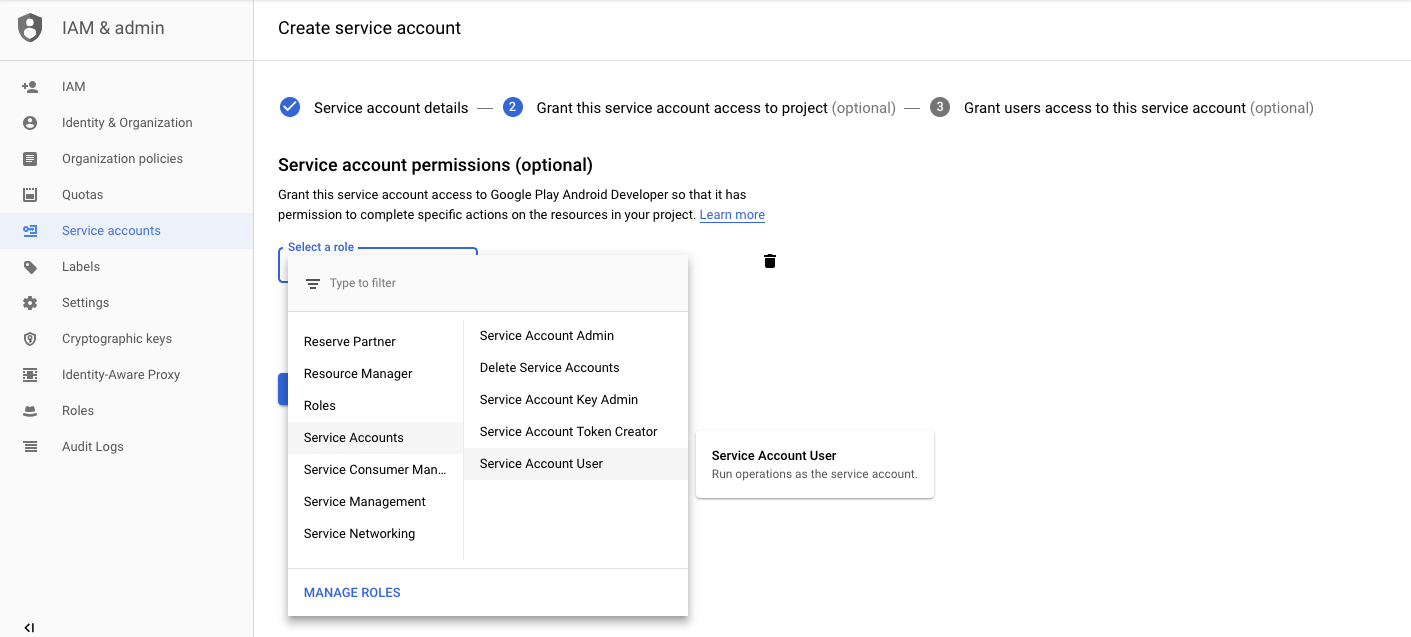The image size is (1411, 637).
Task: Select Service Management role category
Action: click(x=376, y=502)
